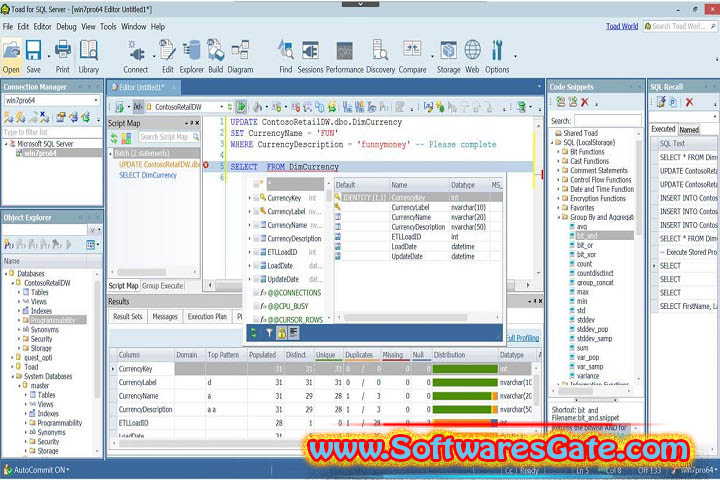The width and height of the screenshot is (720, 480).
Task: Open the Toad World link
Action: pyautogui.click(x=622, y=26)
